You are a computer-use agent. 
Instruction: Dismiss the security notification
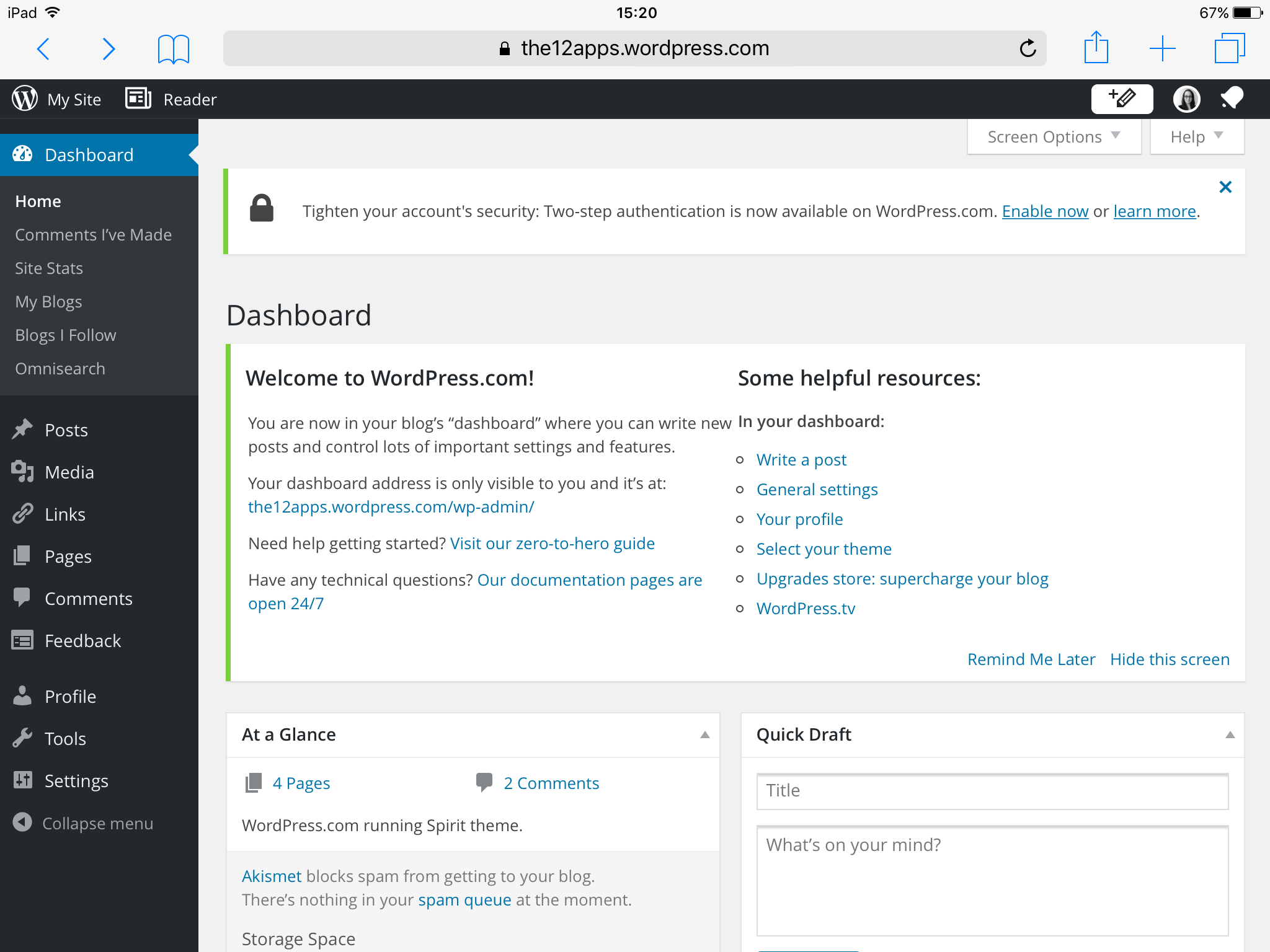tap(1225, 187)
